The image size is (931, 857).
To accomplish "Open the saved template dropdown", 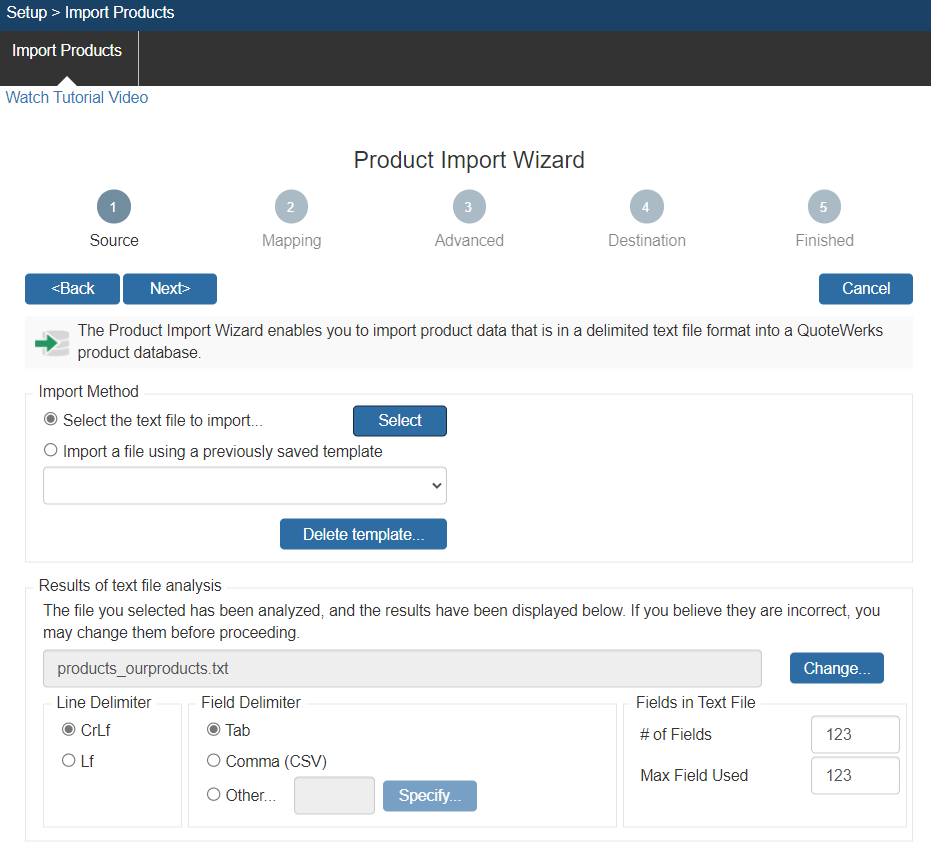I will click(245, 485).
